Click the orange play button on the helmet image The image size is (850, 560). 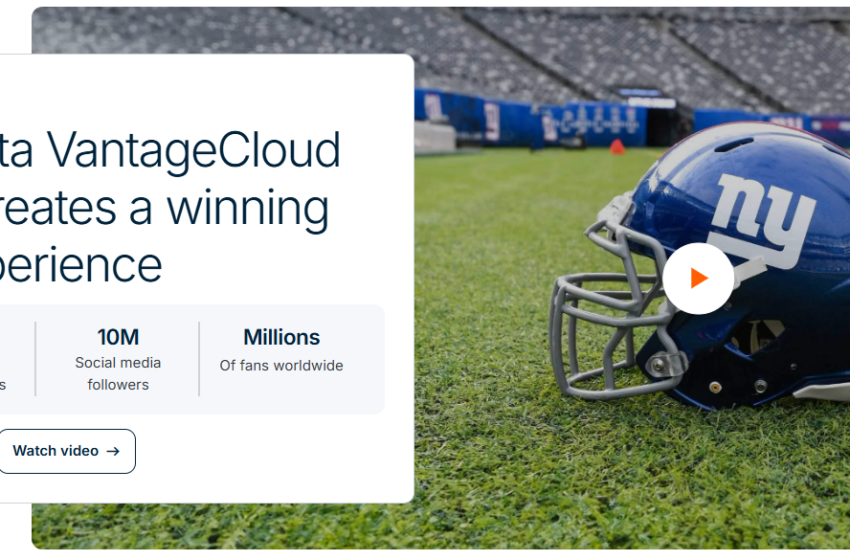pos(698,279)
